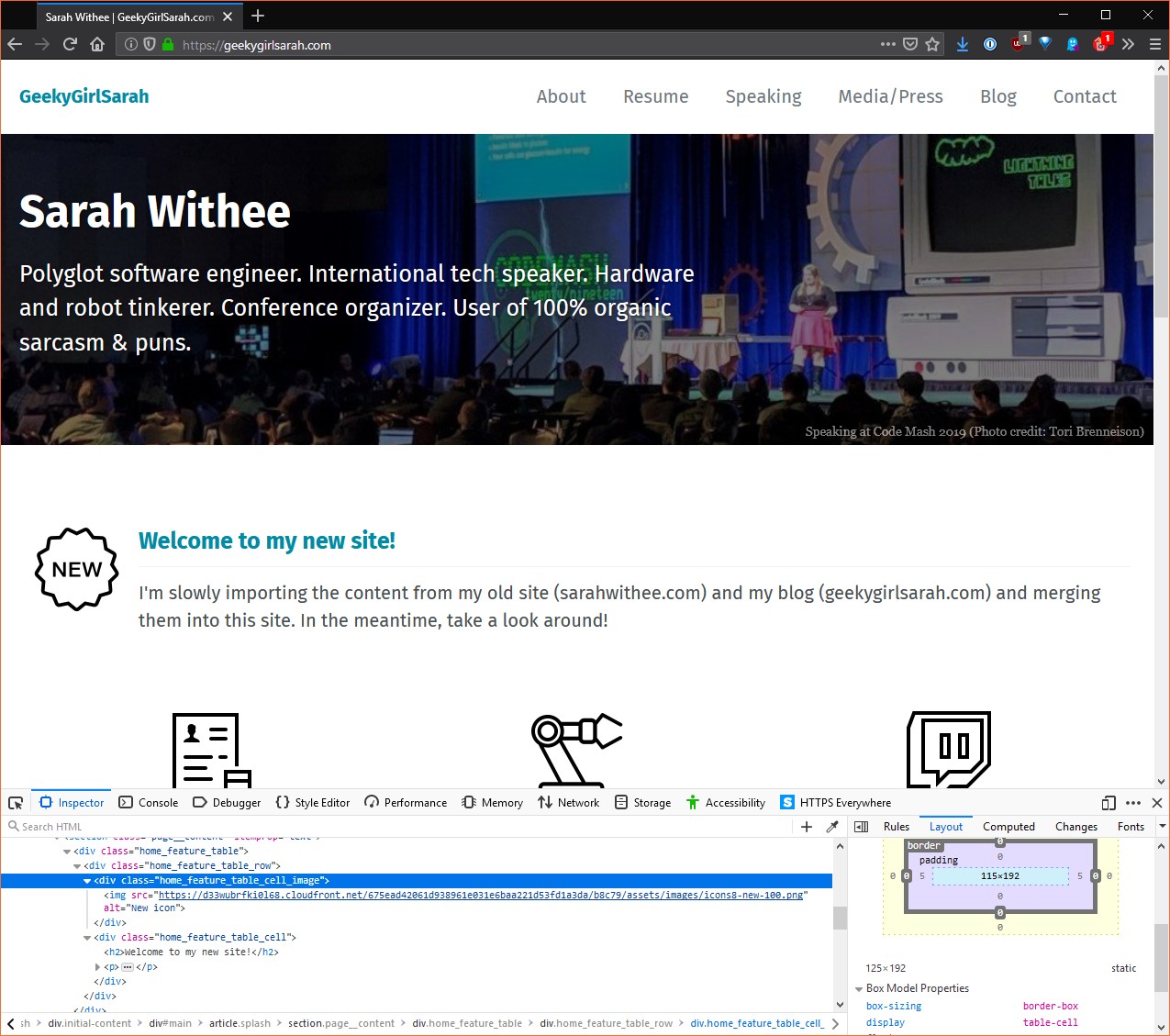
Task: Show more sidebar tabs dropdown arrow
Action: (1162, 827)
